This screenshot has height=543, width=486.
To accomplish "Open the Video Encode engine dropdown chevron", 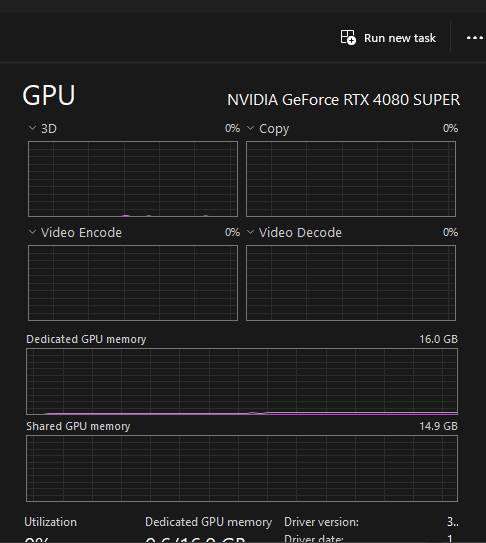I will pos(32,232).
